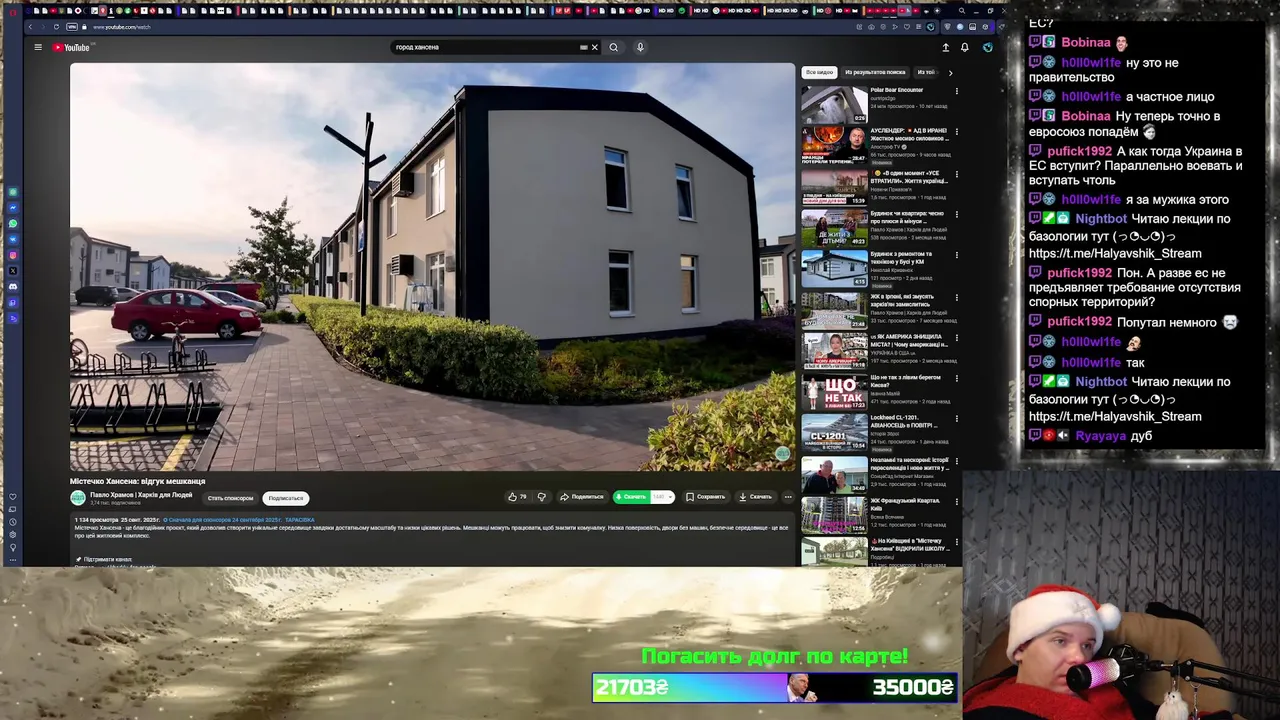
Task: Open the browser sidebar heart favorites icon
Action: pos(13,497)
